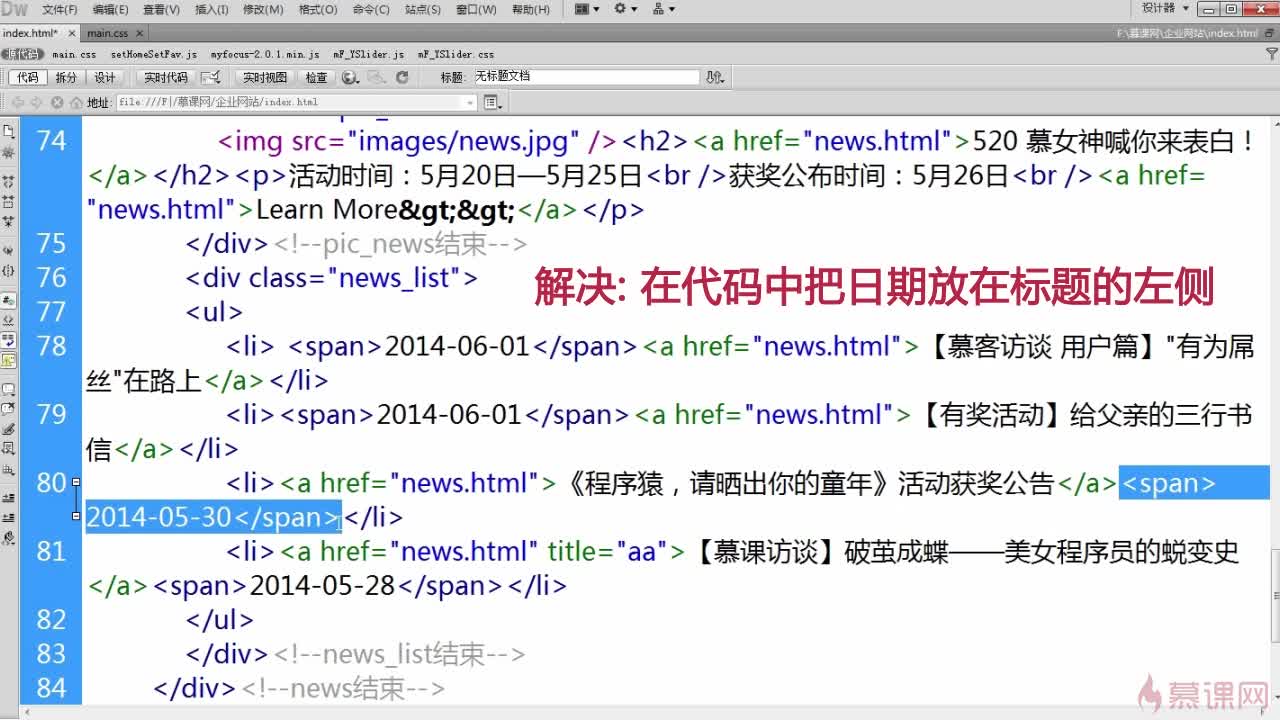
Task: Switch to the main.css document tab
Action: [107, 33]
